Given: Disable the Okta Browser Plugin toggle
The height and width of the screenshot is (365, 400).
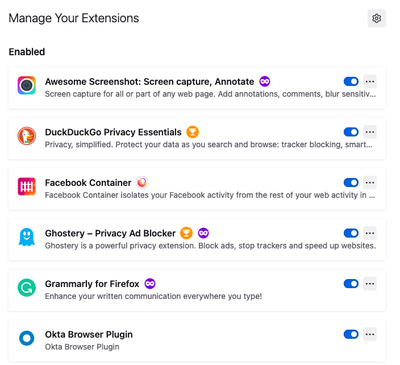Looking at the screenshot, I should click(x=351, y=334).
